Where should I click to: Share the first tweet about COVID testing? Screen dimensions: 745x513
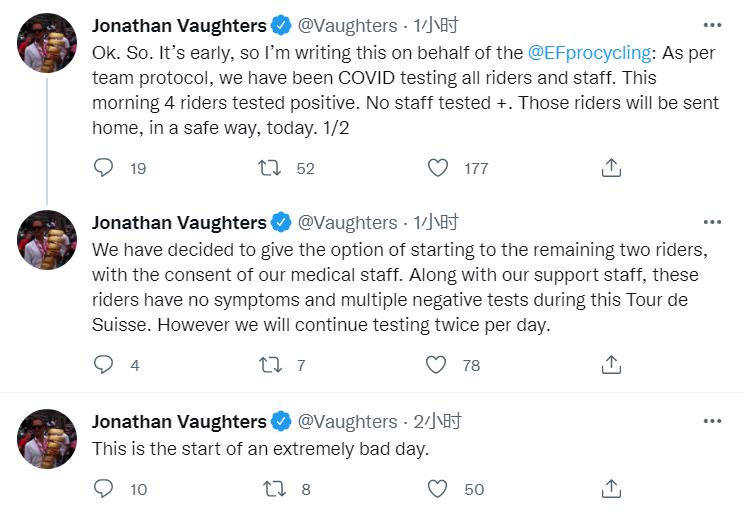coord(611,168)
